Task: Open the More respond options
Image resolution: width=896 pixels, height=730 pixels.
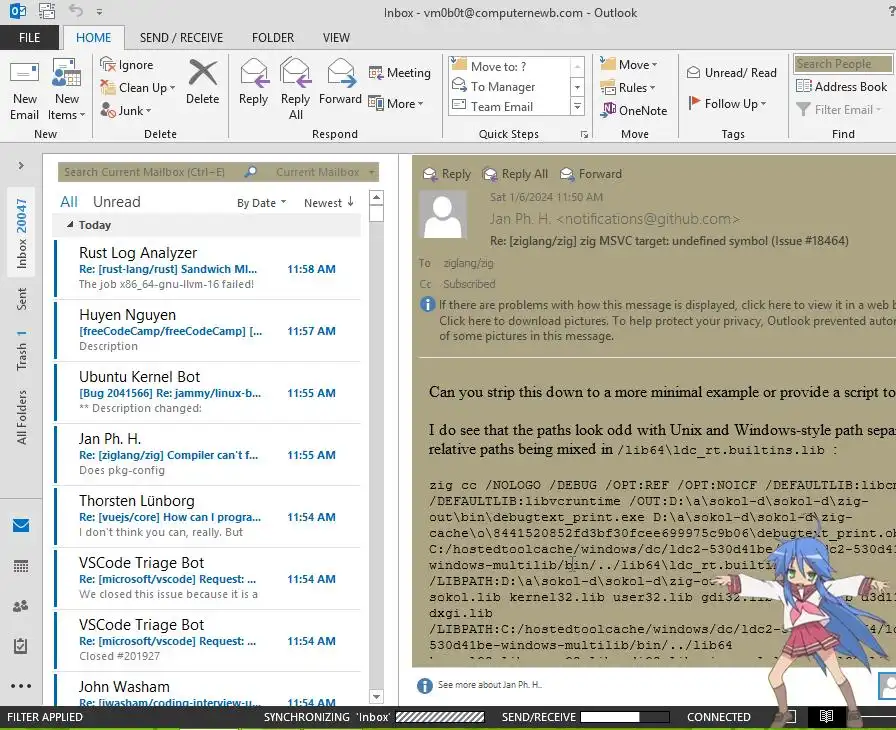Action: [x=395, y=103]
